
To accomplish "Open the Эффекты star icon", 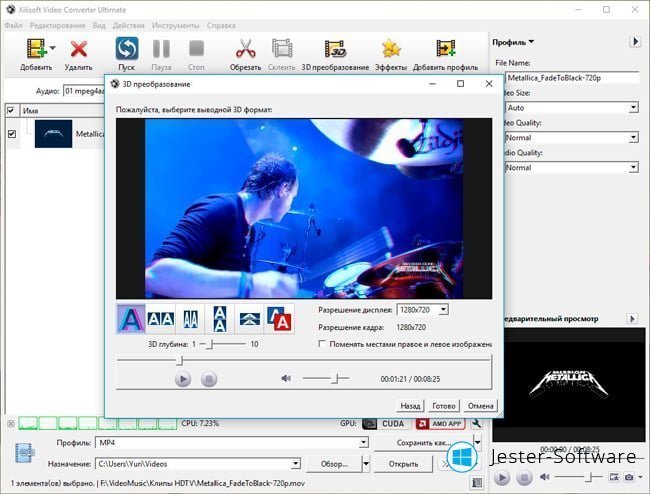I will 391,48.
